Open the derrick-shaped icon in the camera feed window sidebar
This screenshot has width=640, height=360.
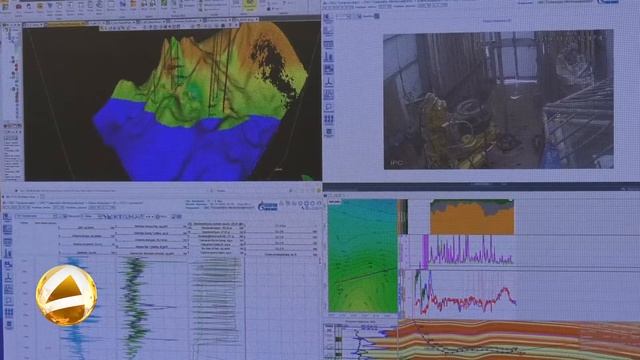(329, 57)
